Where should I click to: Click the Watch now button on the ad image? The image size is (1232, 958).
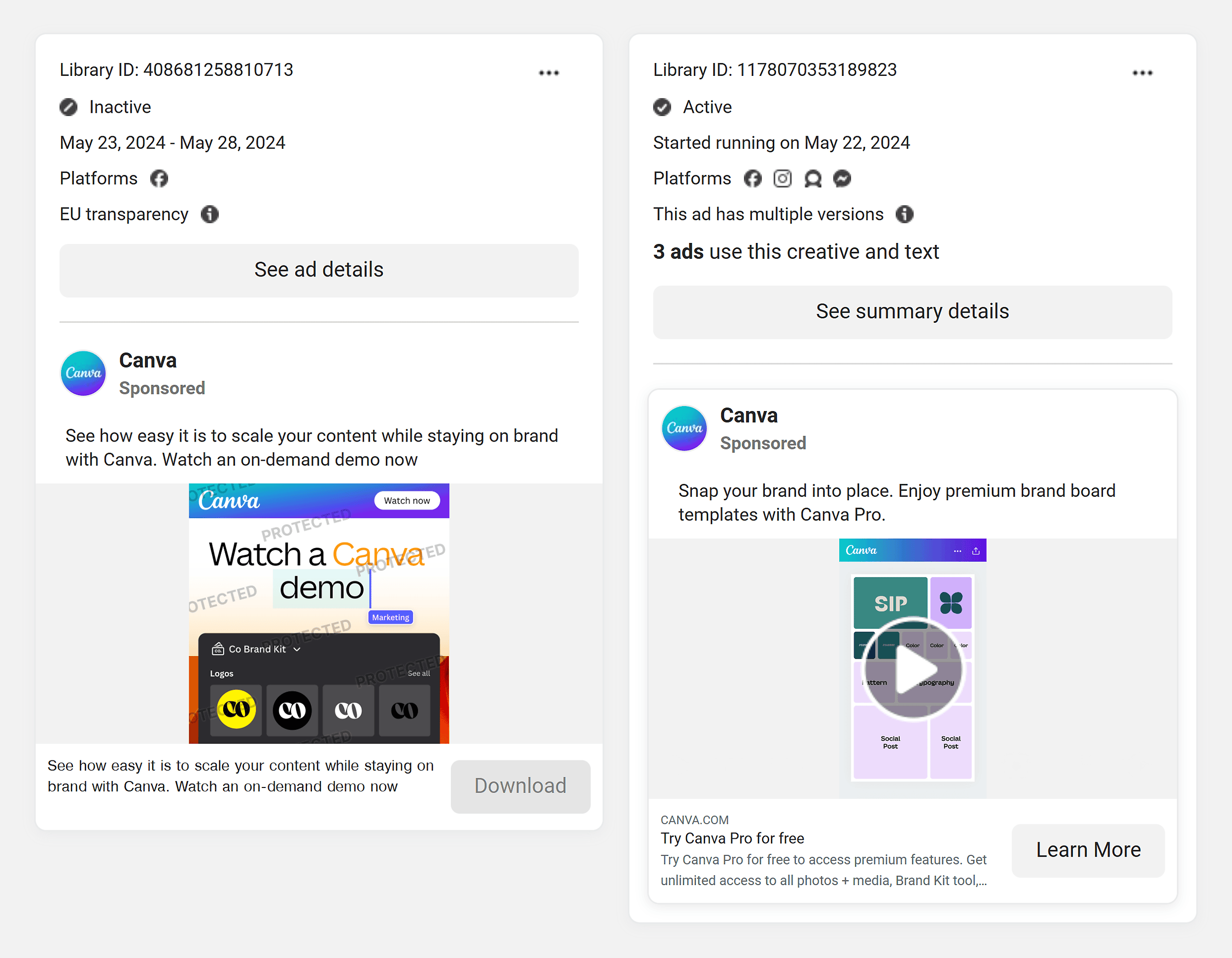pyautogui.click(x=408, y=501)
